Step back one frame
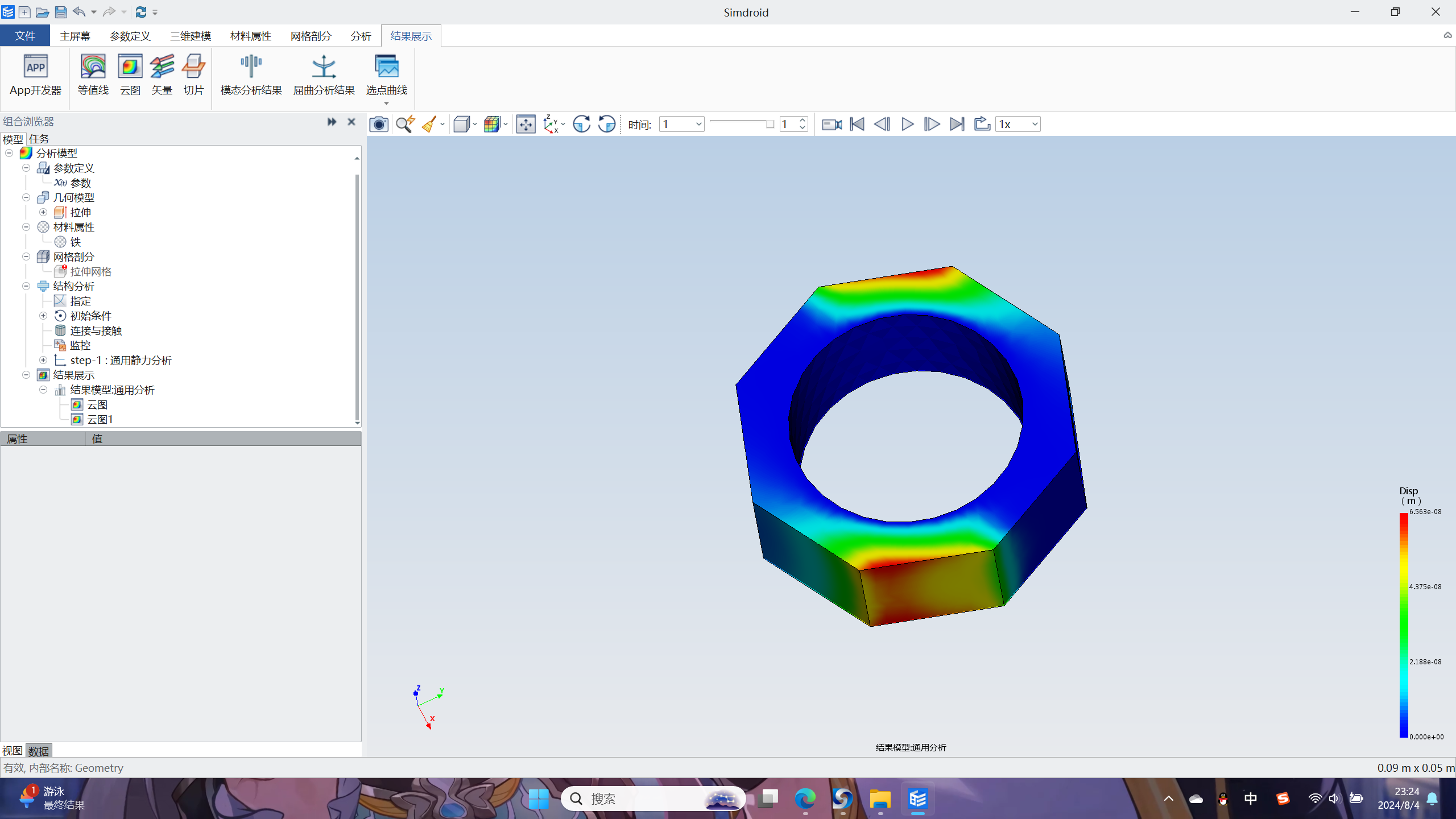This screenshot has height=819, width=1456. pos(882,124)
